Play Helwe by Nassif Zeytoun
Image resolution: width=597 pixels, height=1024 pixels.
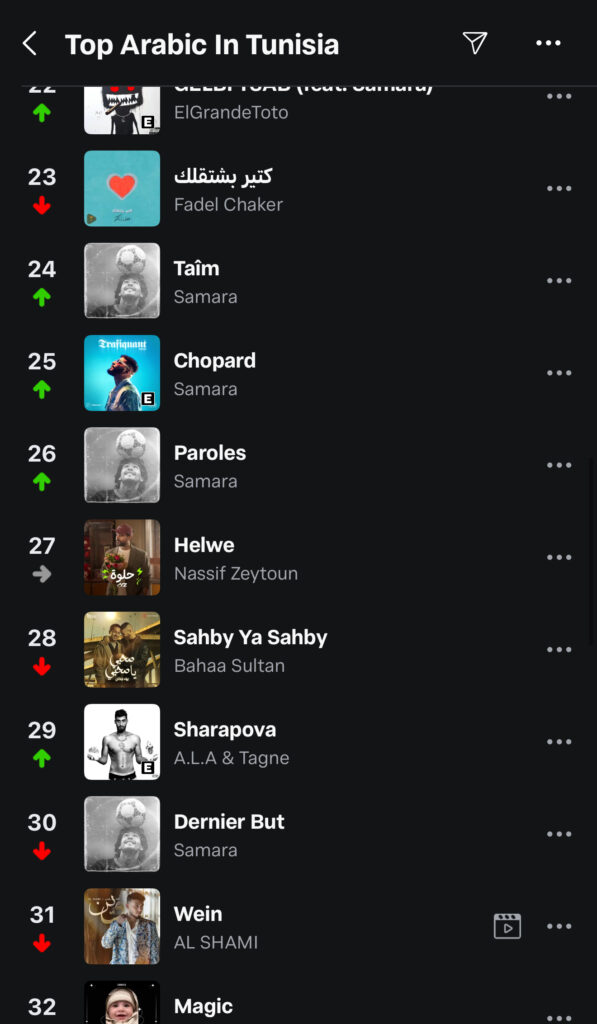(298, 557)
